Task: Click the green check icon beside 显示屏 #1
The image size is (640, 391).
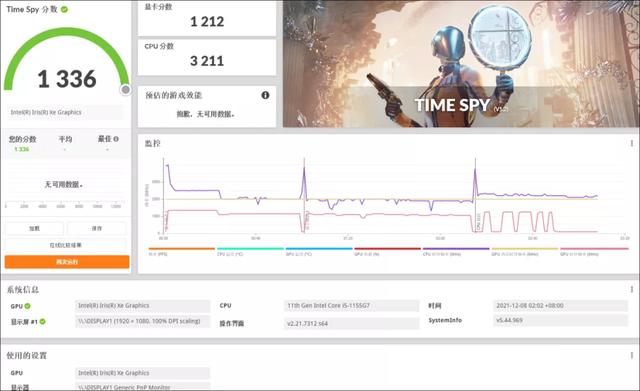Action: coord(42,322)
